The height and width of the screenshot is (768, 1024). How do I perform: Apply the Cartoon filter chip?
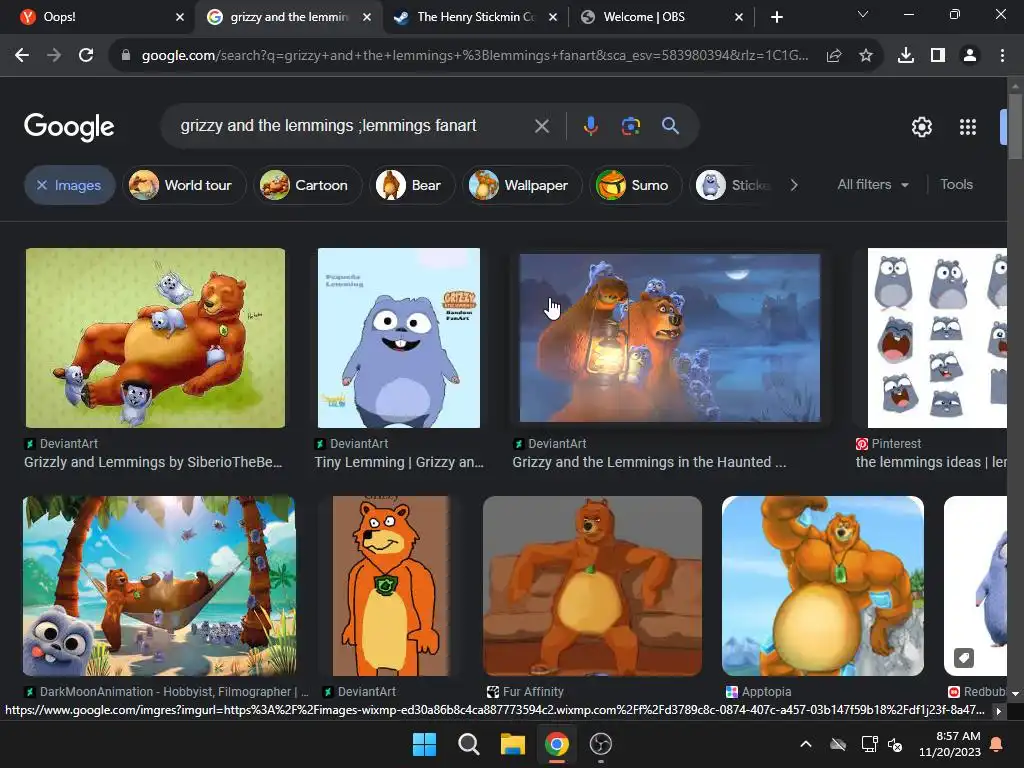pyautogui.click(x=307, y=185)
